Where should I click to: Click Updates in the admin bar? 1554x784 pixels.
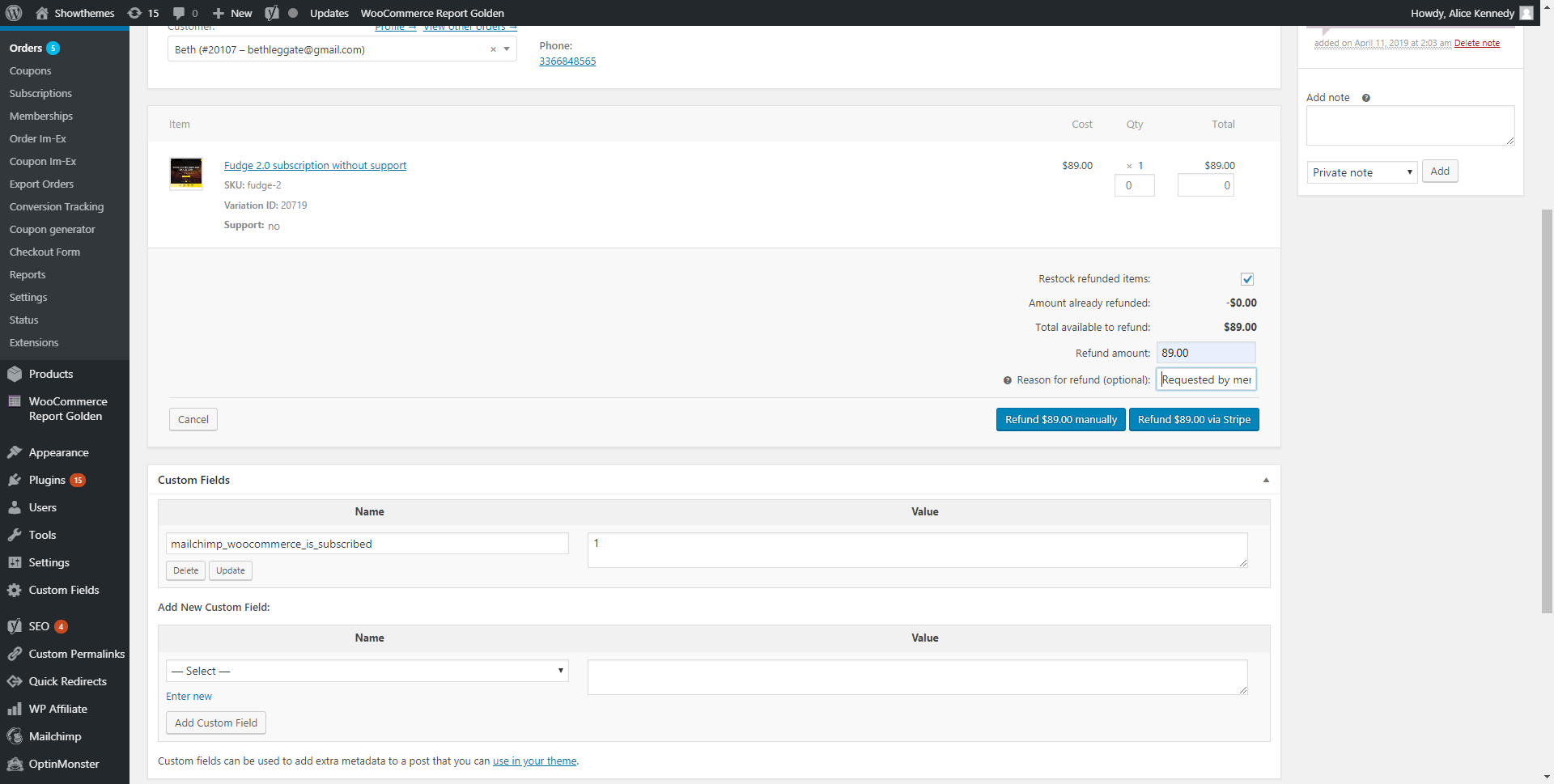click(x=329, y=13)
